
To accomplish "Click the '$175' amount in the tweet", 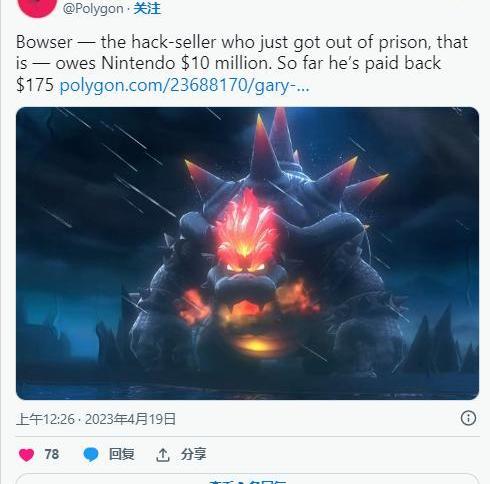I will click(x=35, y=85).
